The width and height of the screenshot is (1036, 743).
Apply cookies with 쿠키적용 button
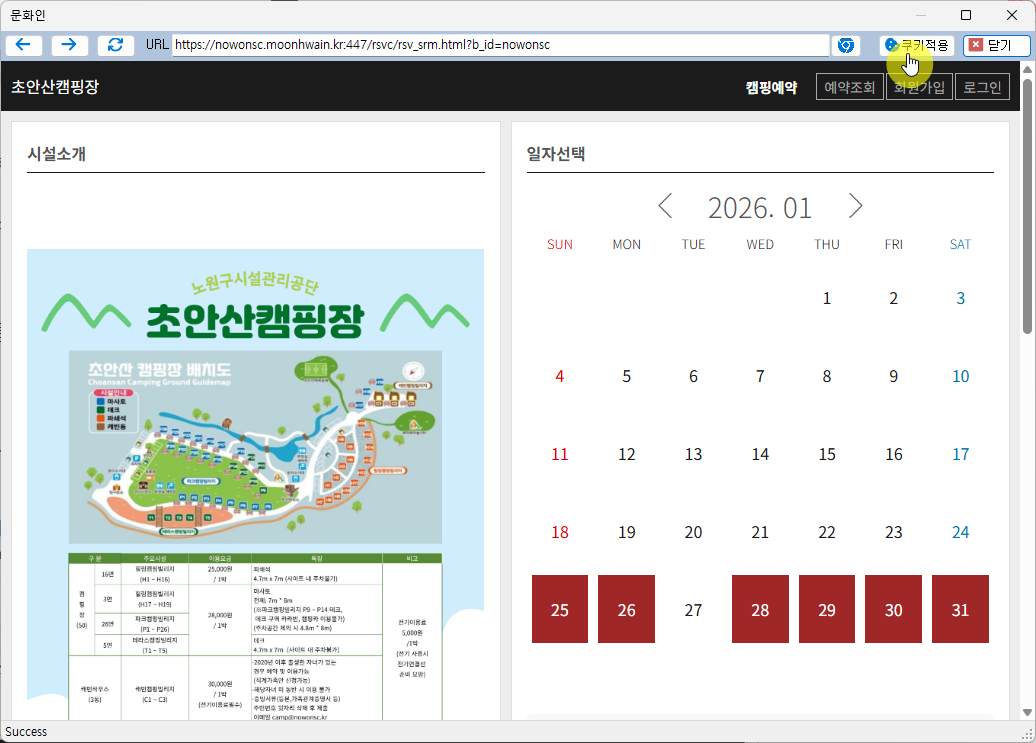click(x=917, y=45)
